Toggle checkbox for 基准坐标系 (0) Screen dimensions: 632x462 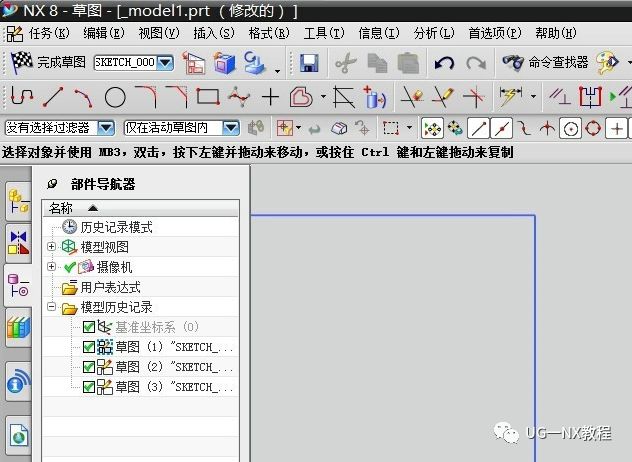[x=89, y=327]
